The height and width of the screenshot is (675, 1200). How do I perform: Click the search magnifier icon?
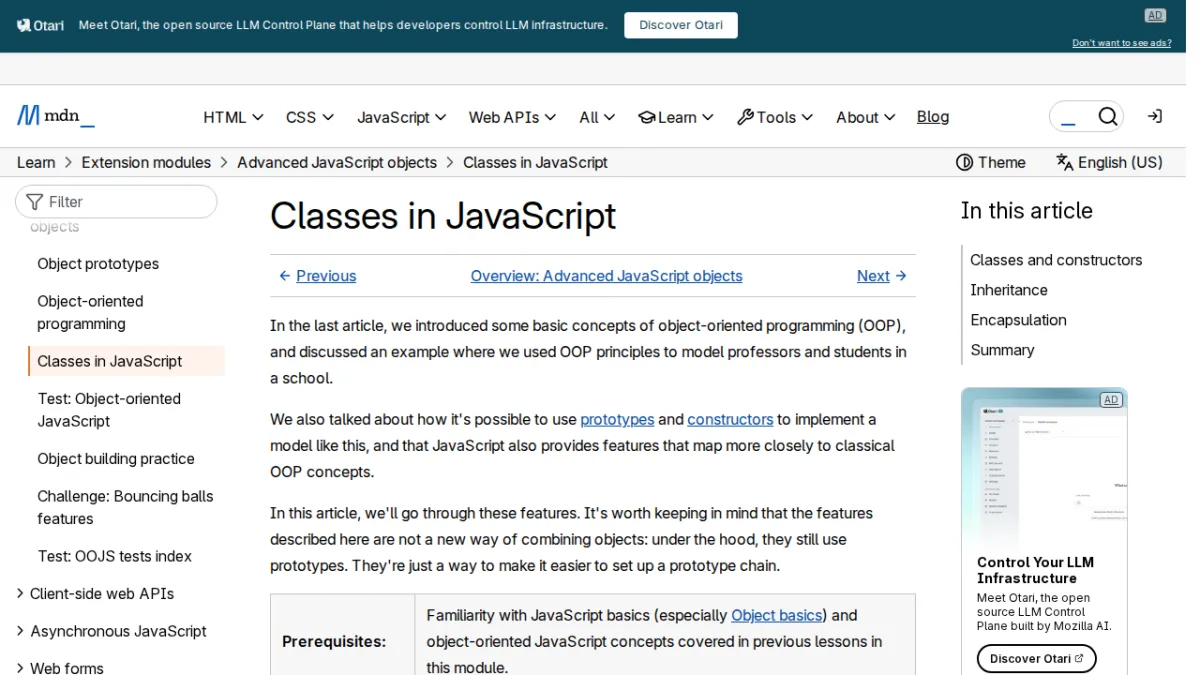(x=1107, y=117)
